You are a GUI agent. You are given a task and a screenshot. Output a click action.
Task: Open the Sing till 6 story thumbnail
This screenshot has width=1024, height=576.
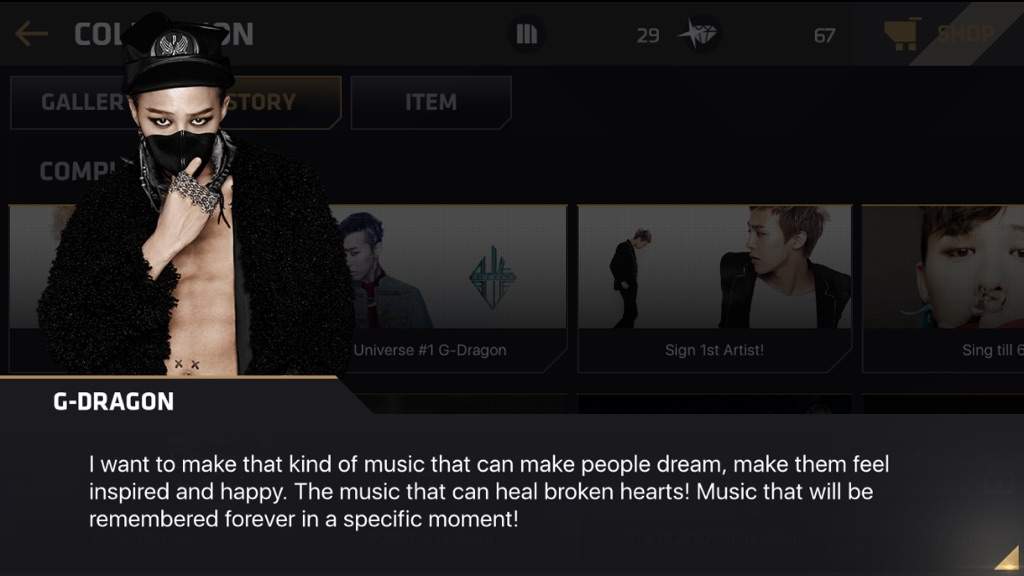pos(943,267)
